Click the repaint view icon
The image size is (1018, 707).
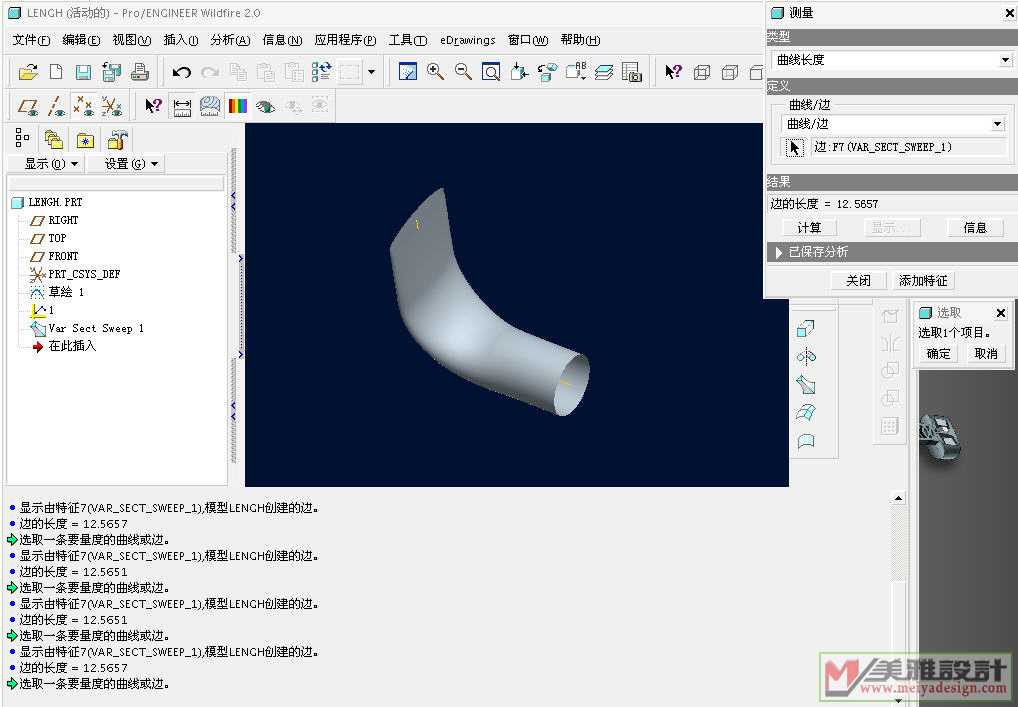[407, 71]
